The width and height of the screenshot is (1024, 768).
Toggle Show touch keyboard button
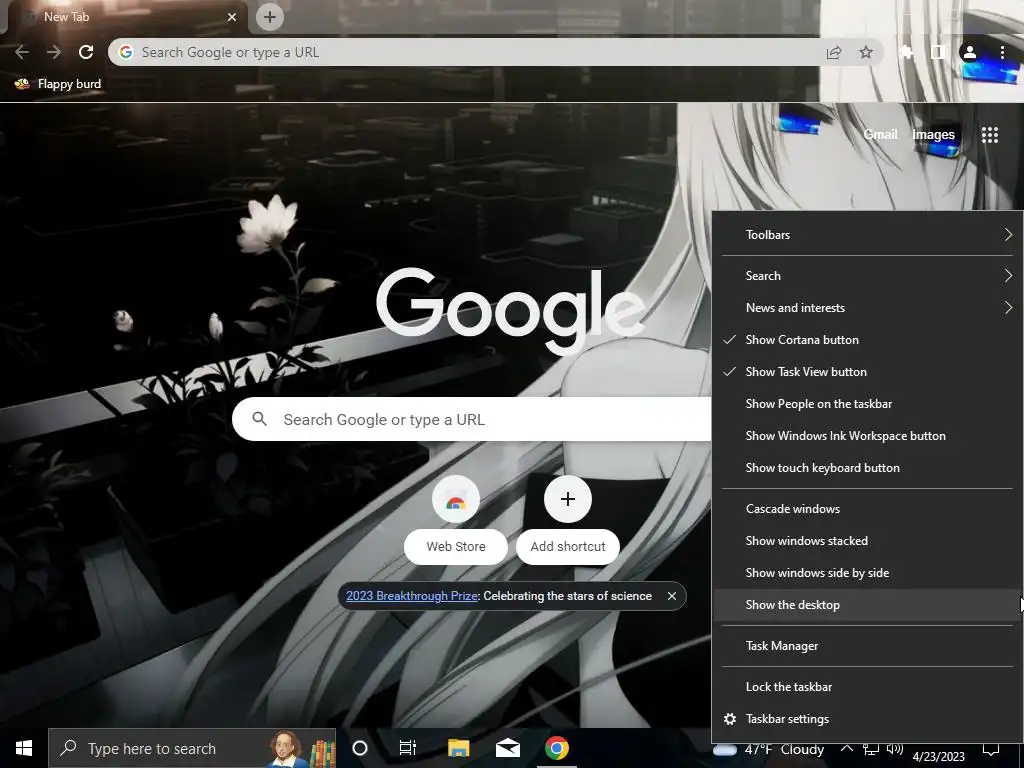point(867,468)
